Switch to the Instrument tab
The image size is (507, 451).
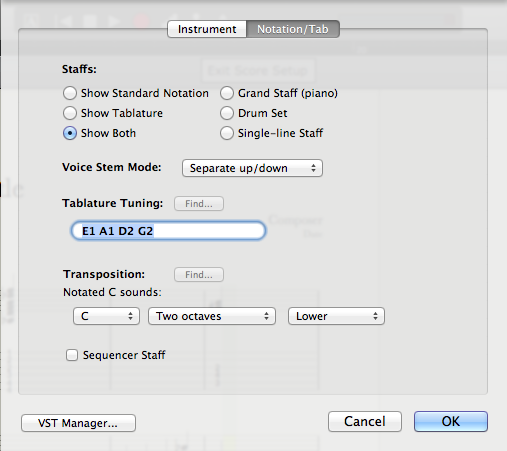tap(207, 29)
